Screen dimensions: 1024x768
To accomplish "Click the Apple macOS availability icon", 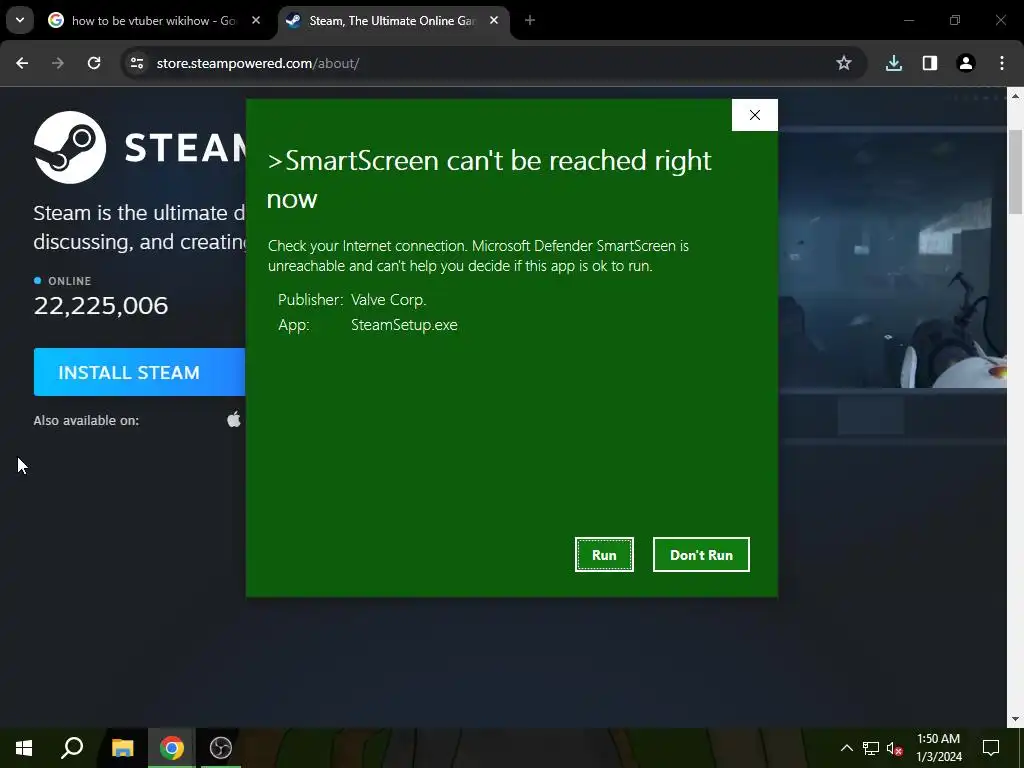I will click(234, 419).
